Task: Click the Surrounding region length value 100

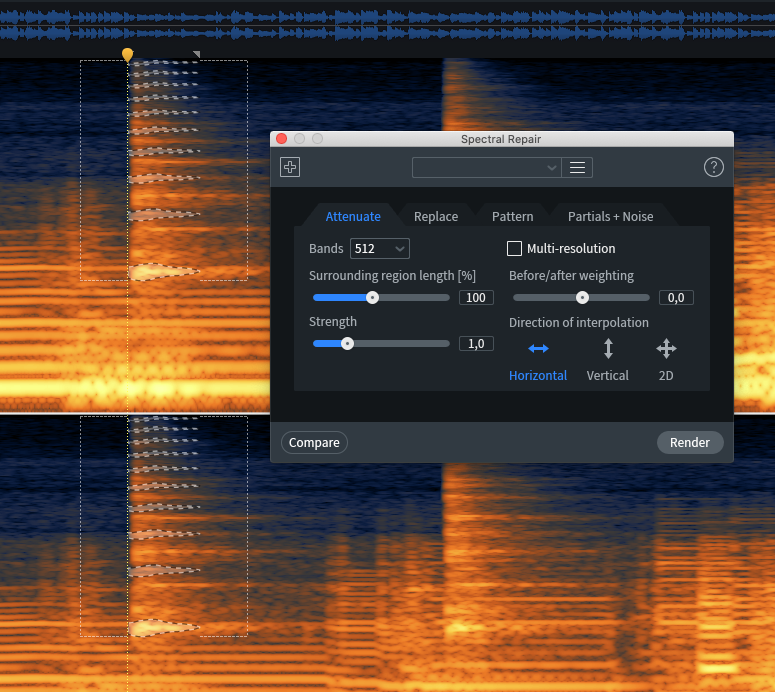Action: coord(476,298)
